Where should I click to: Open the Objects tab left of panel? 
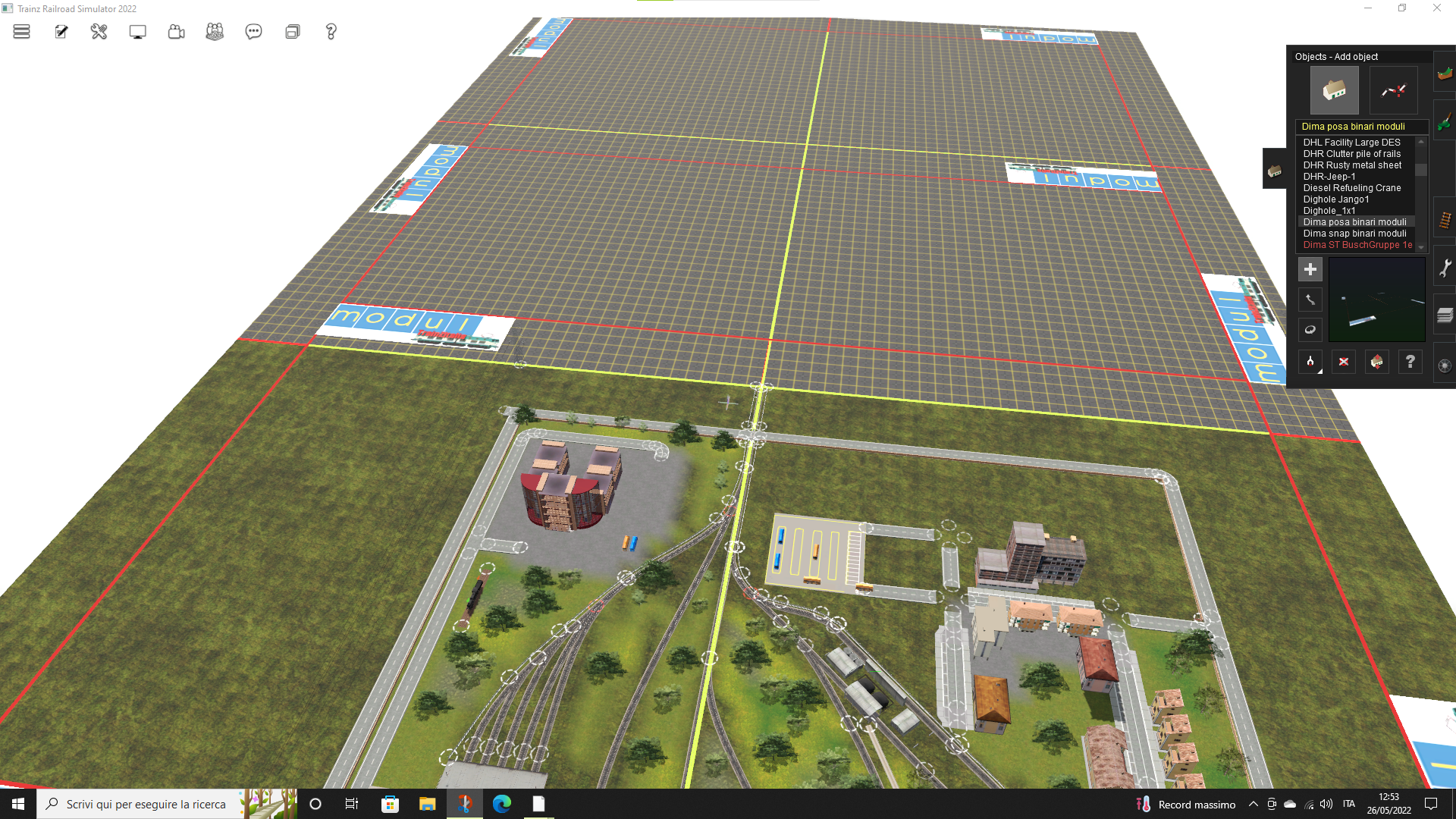click(x=1275, y=171)
